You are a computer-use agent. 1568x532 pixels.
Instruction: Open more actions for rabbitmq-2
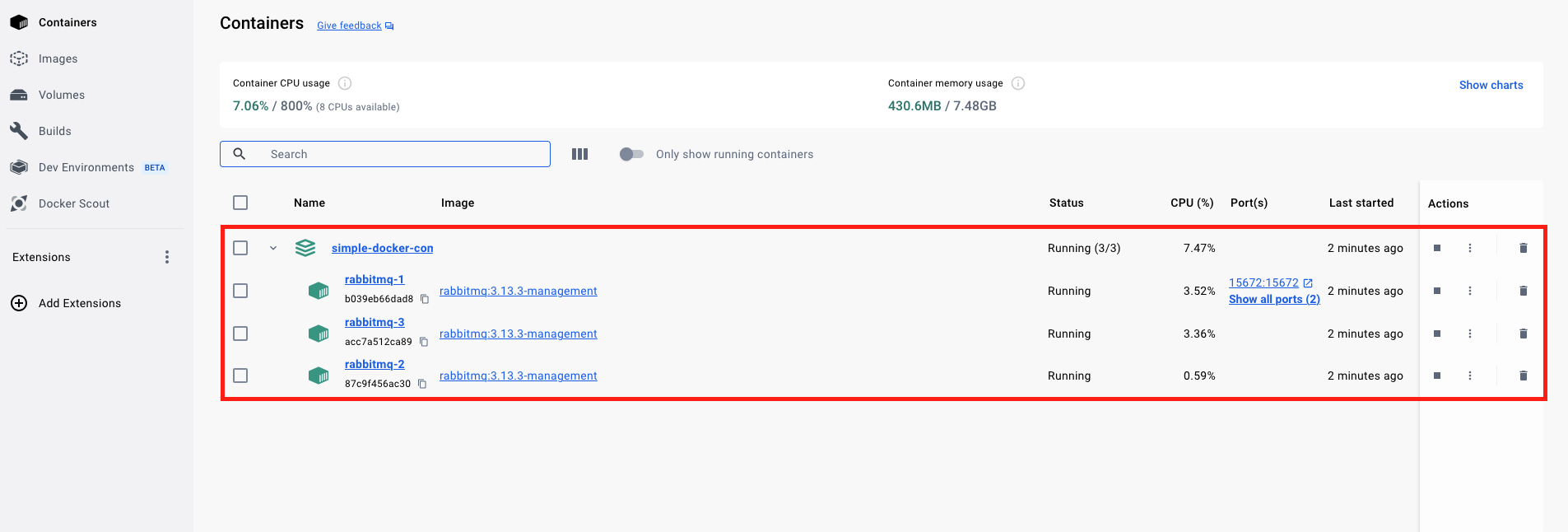(1470, 376)
